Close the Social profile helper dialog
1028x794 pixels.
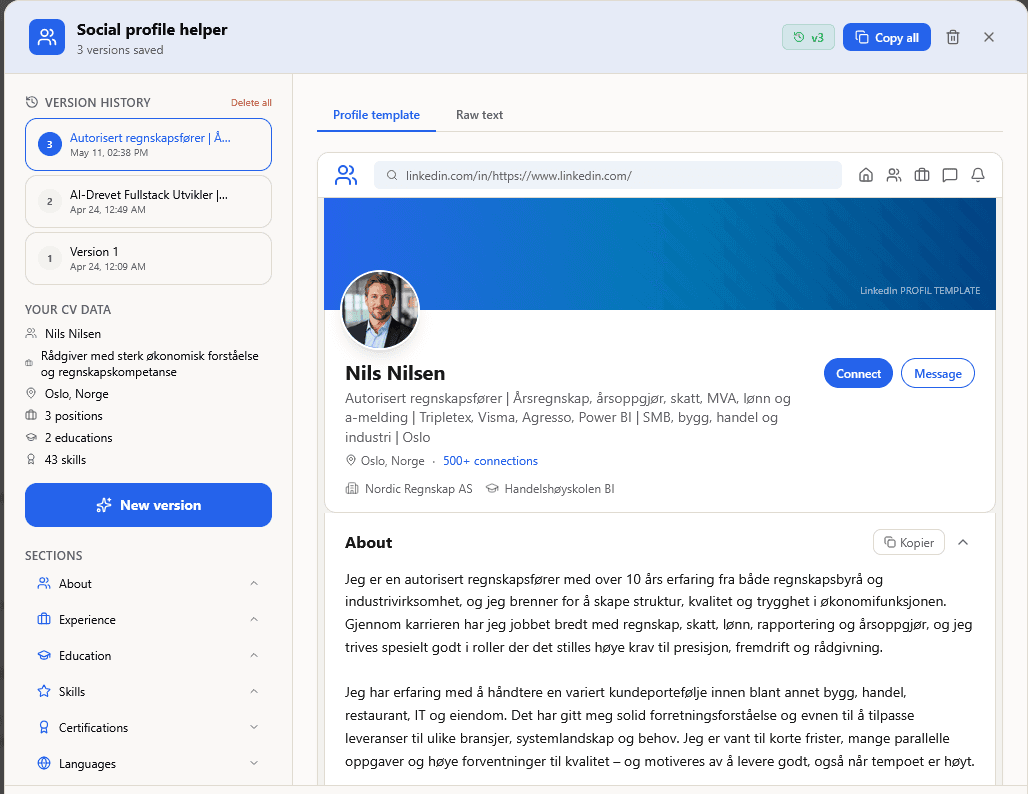[x=989, y=37]
